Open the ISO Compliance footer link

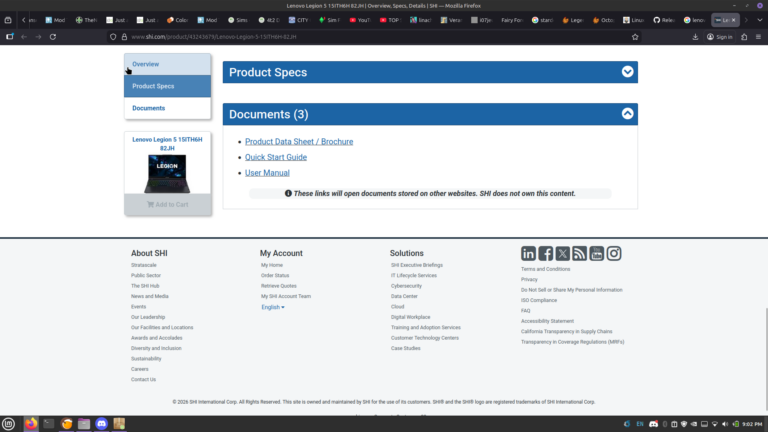[539, 300]
